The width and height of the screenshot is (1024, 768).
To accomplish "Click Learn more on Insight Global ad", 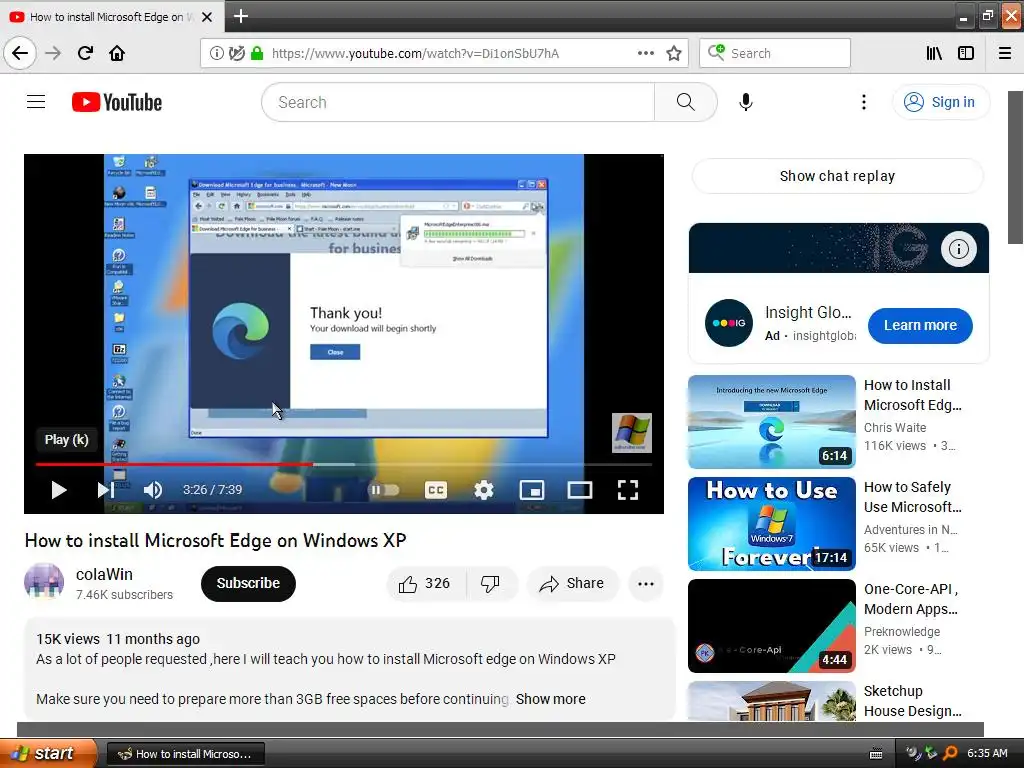I will tap(920, 325).
